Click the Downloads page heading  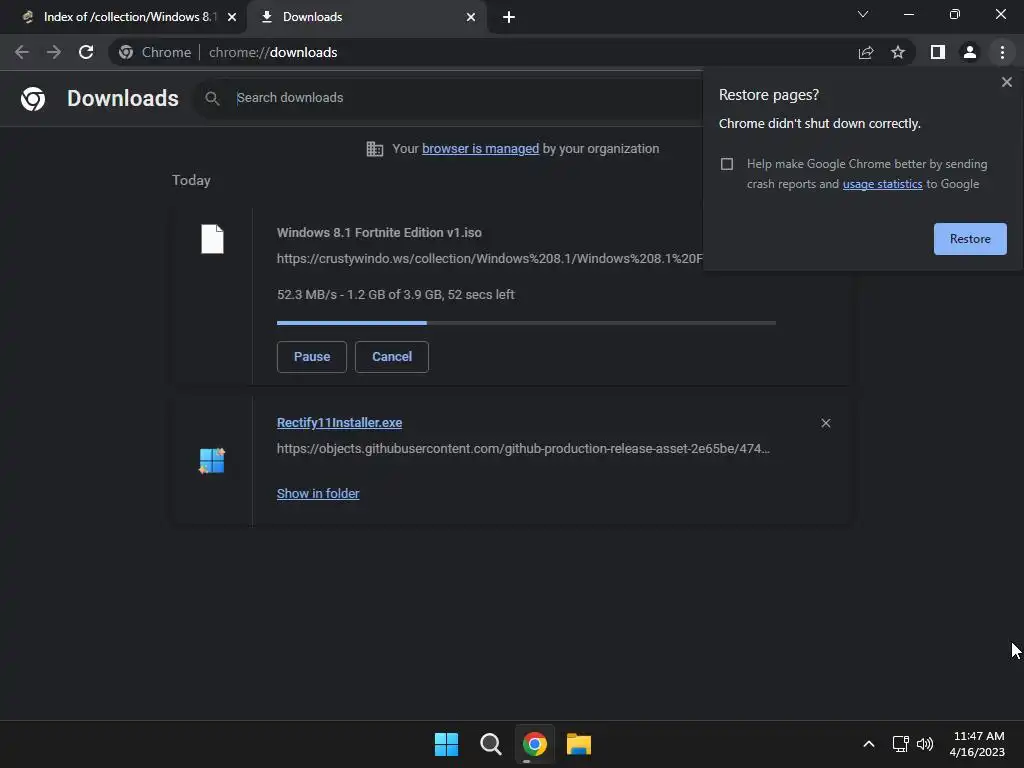point(123,99)
